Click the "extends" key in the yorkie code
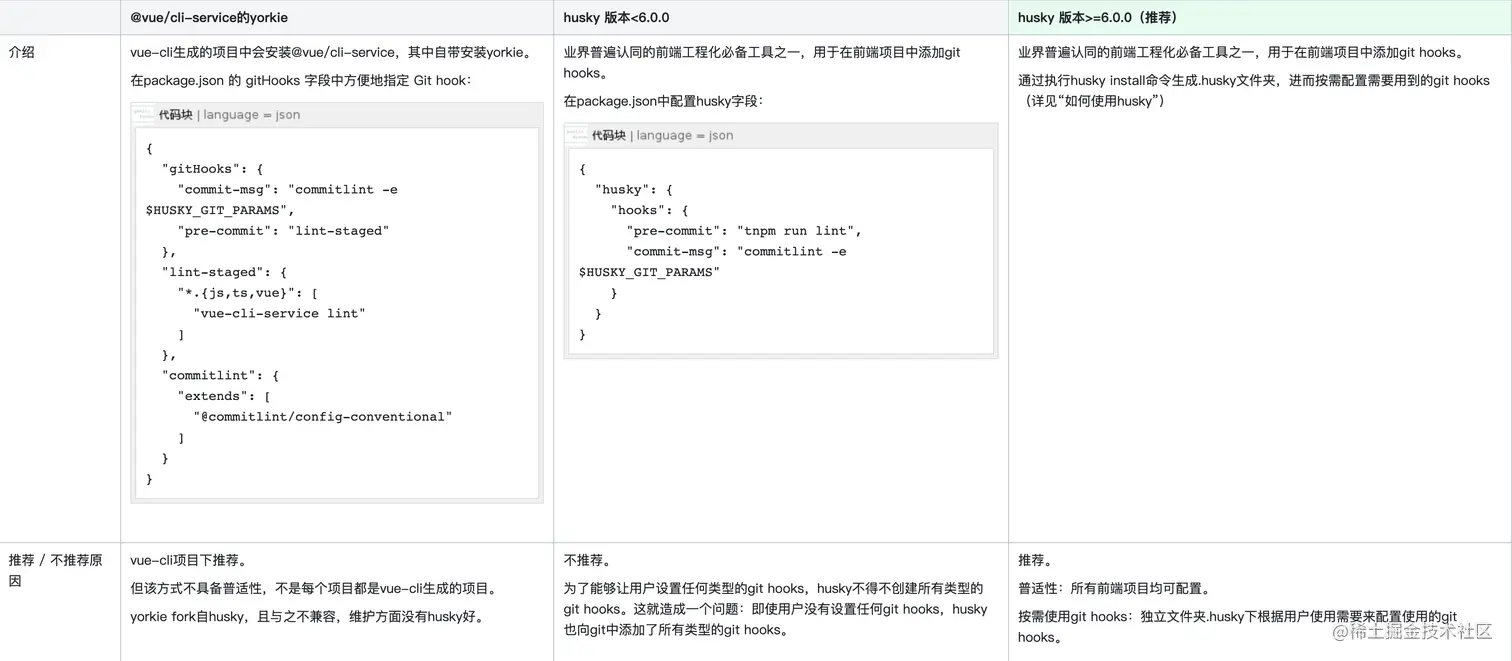Viewport: 1512px width, 661px height. (x=213, y=396)
